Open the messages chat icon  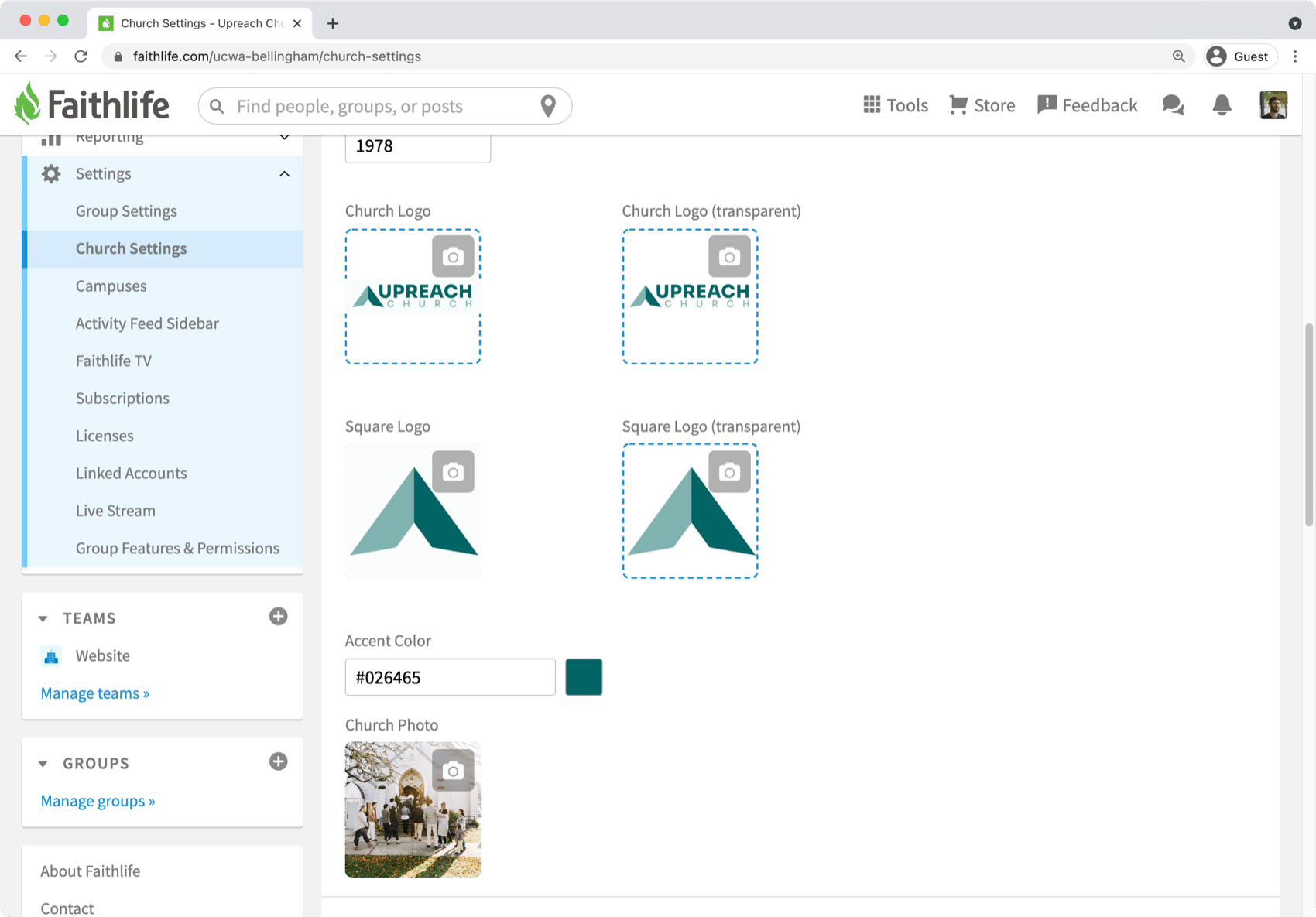pos(1174,105)
